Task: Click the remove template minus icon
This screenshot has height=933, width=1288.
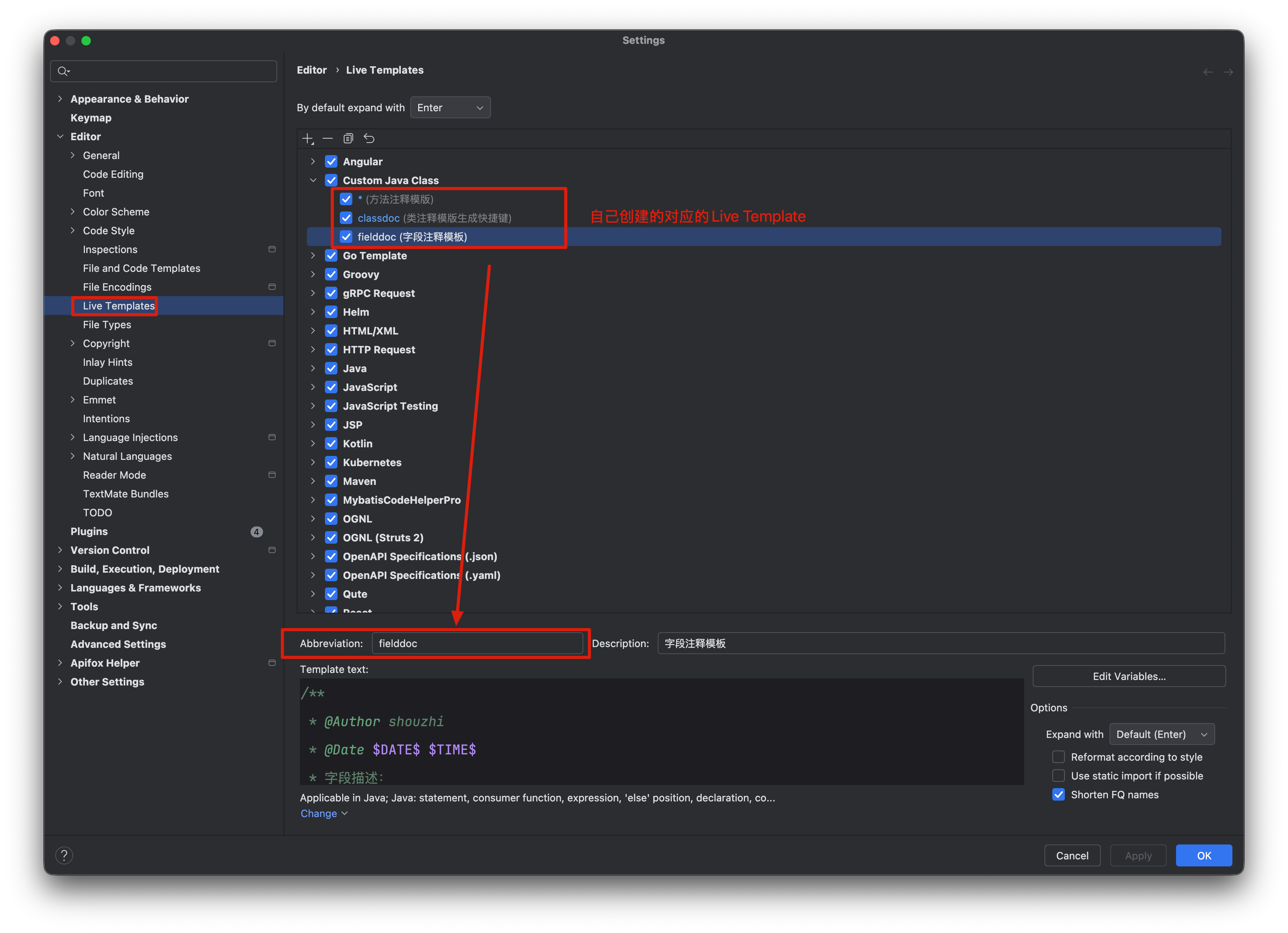Action: tap(328, 139)
